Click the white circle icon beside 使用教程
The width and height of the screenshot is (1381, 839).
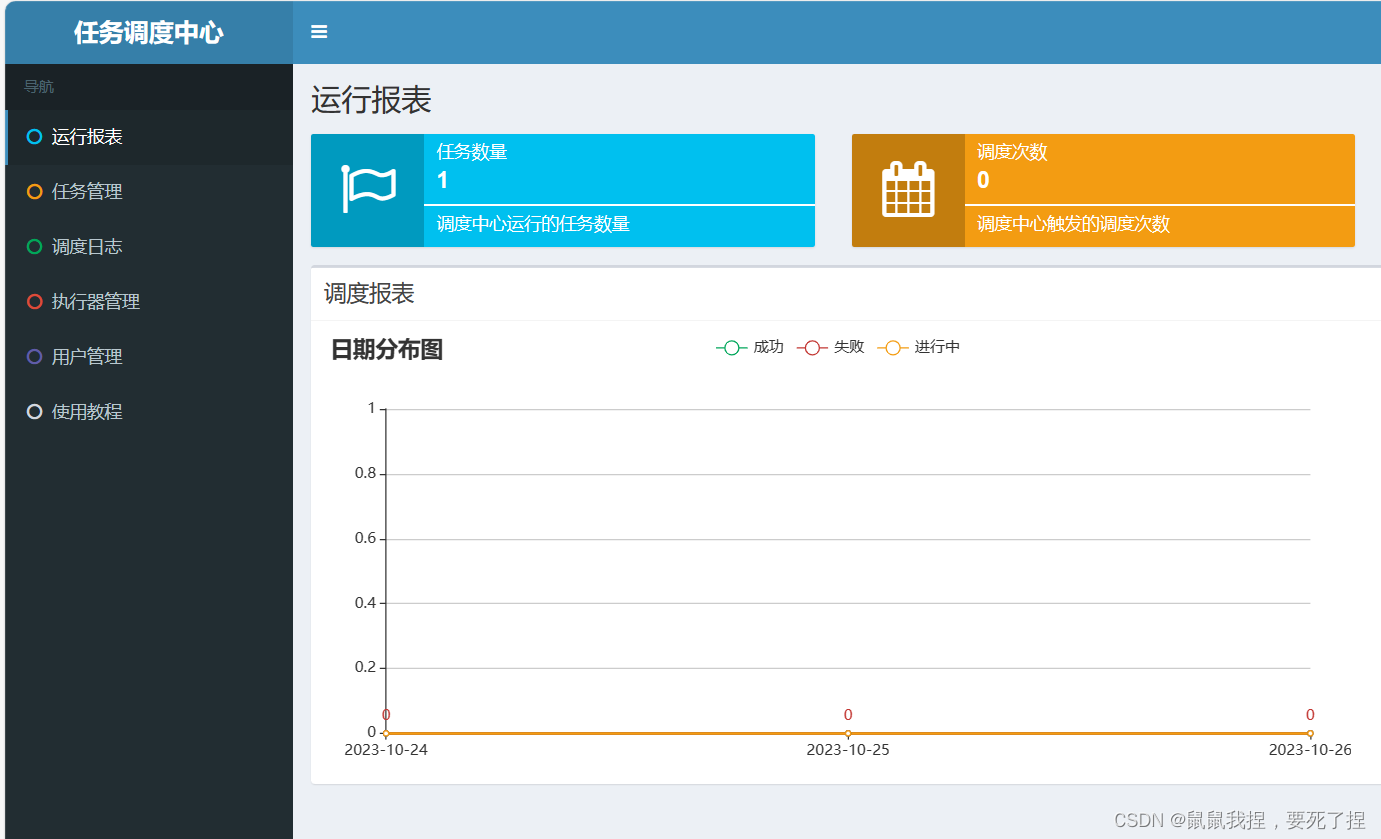pos(35,412)
